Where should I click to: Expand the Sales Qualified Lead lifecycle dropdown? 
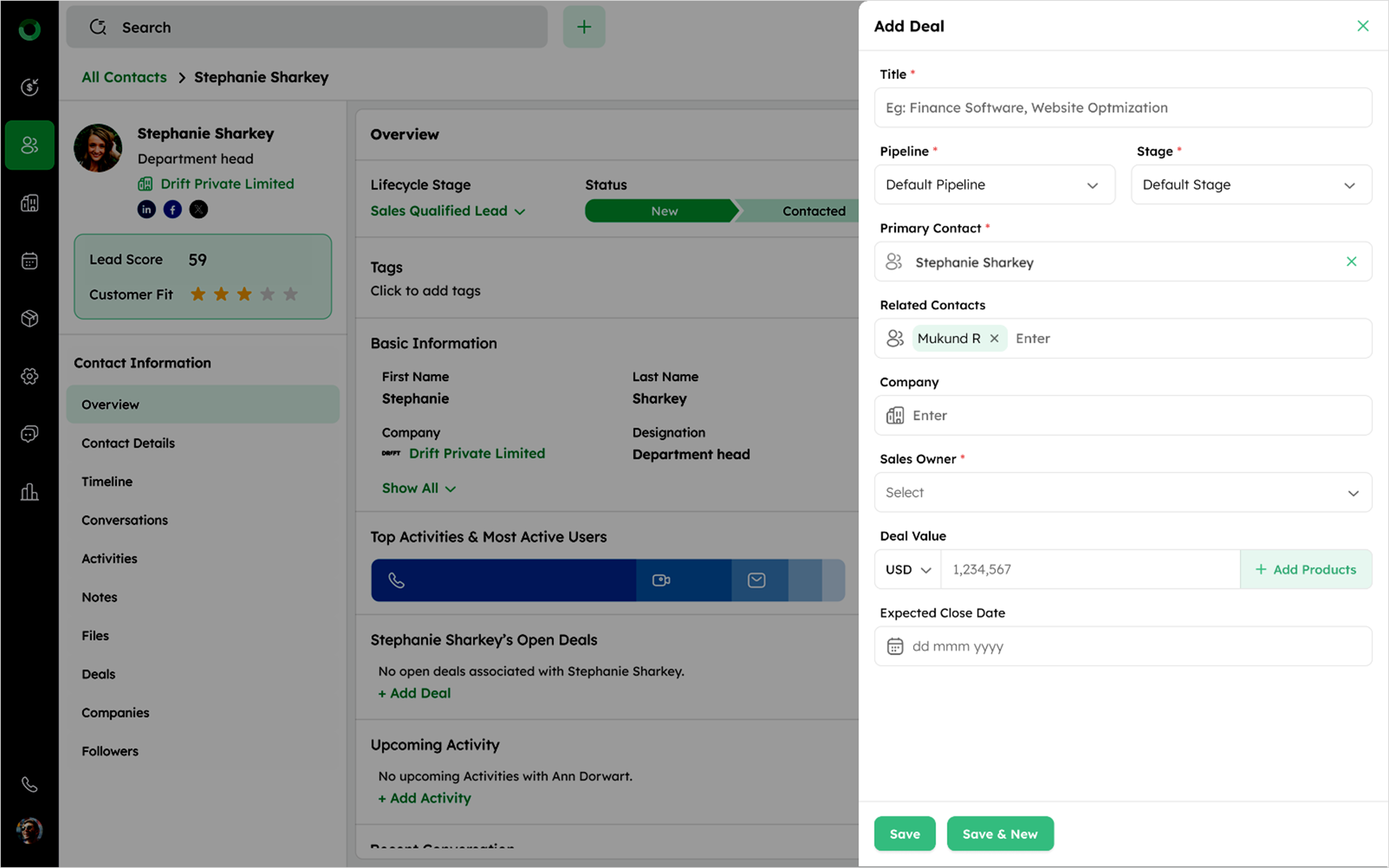tap(448, 211)
